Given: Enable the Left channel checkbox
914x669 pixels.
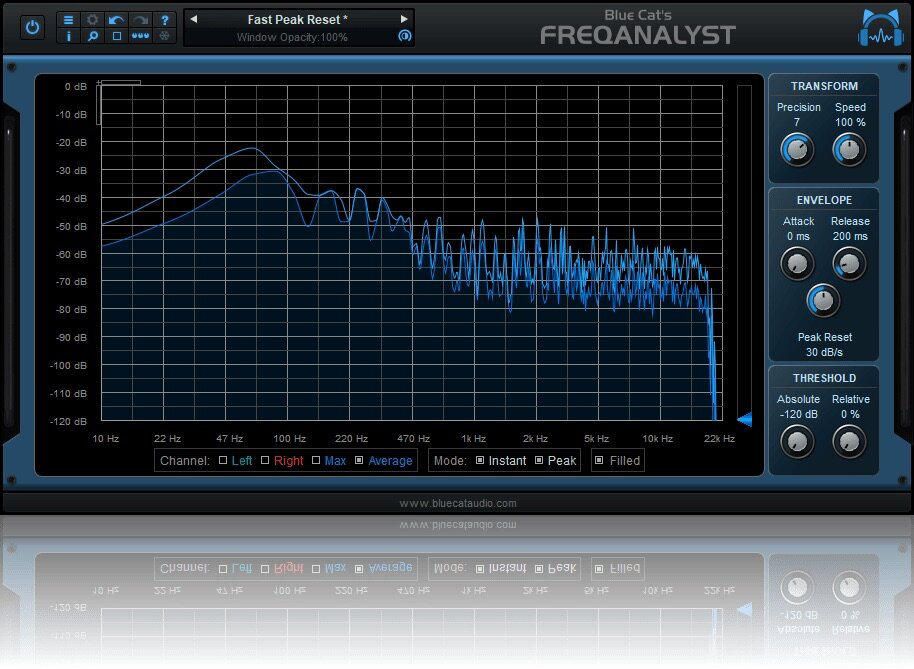Looking at the screenshot, I should click(x=223, y=460).
